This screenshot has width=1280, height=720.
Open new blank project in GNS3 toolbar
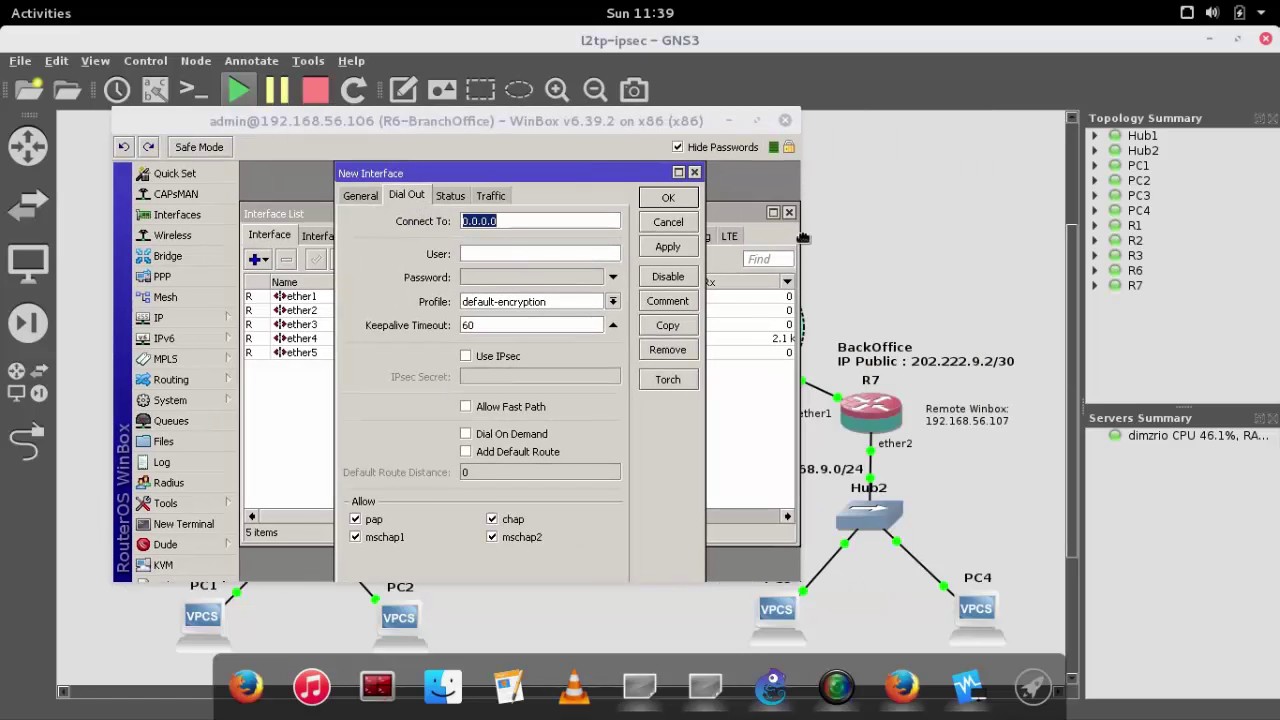pyautogui.click(x=29, y=90)
